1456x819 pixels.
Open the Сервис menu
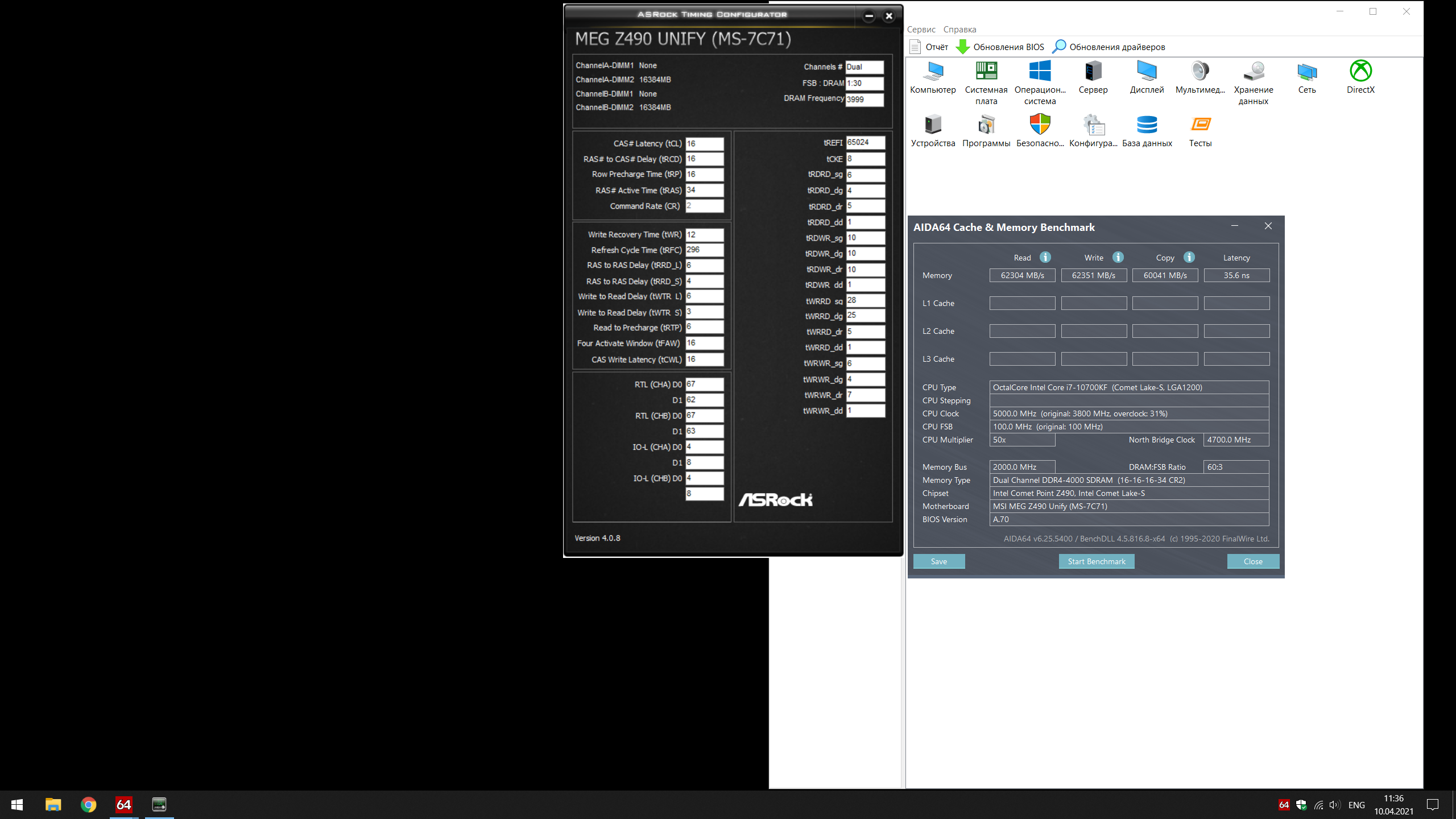tap(921, 30)
